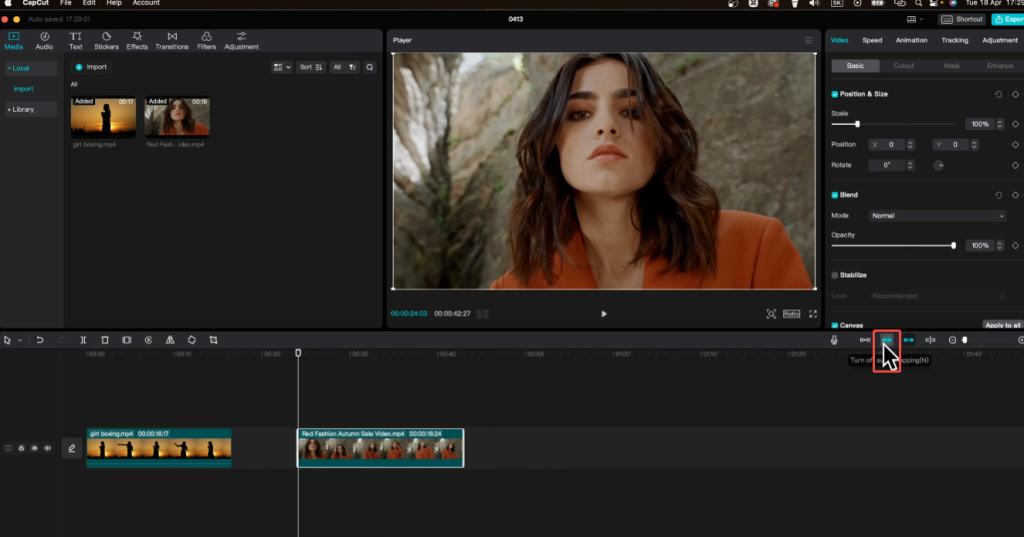This screenshot has height=537, width=1024.
Task: Toggle the linkage icon beside auto snapping
Action: coord(908,340)
